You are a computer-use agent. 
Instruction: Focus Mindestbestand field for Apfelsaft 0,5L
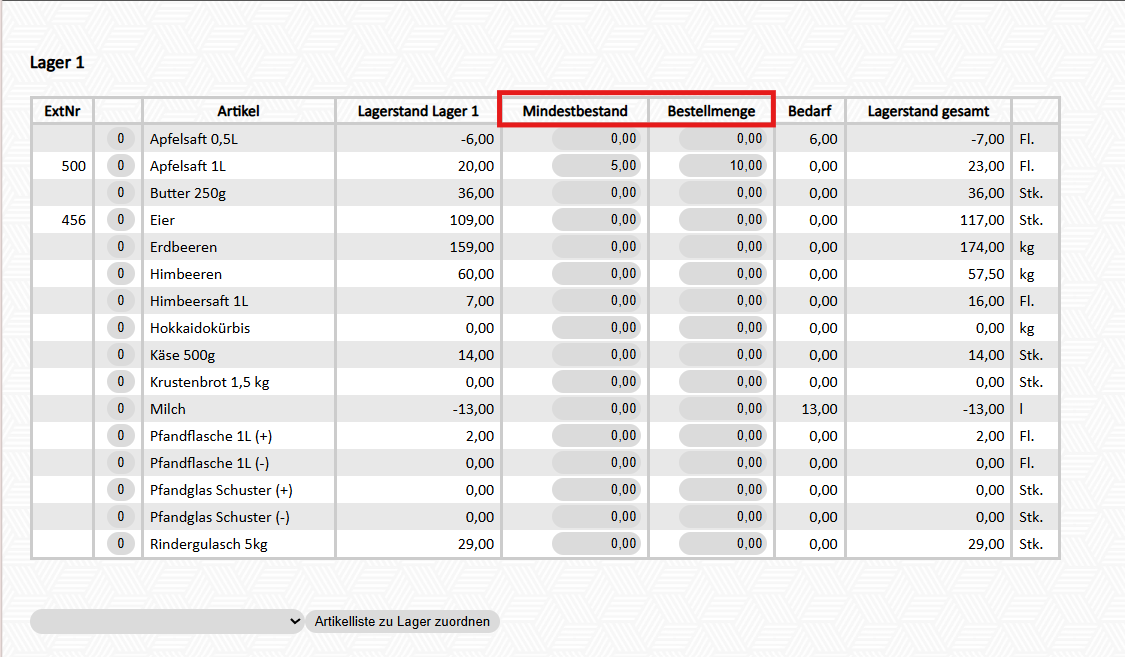pyautogui.click(x=596, y=138)
